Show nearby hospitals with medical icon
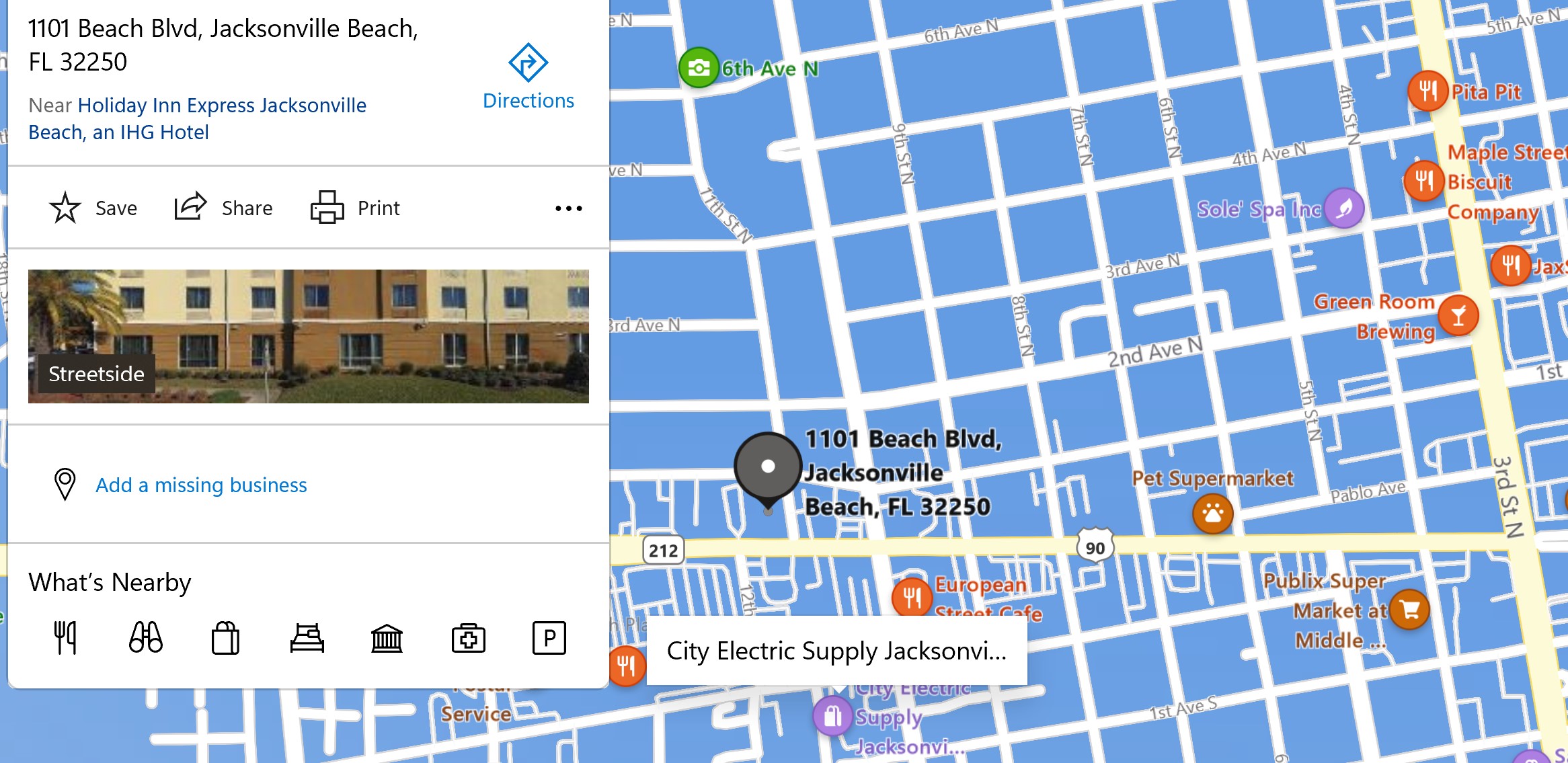 pos(468,637)
